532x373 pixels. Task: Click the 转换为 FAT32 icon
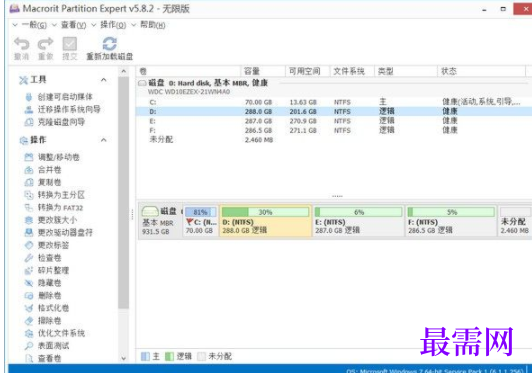tap(29, 207)
